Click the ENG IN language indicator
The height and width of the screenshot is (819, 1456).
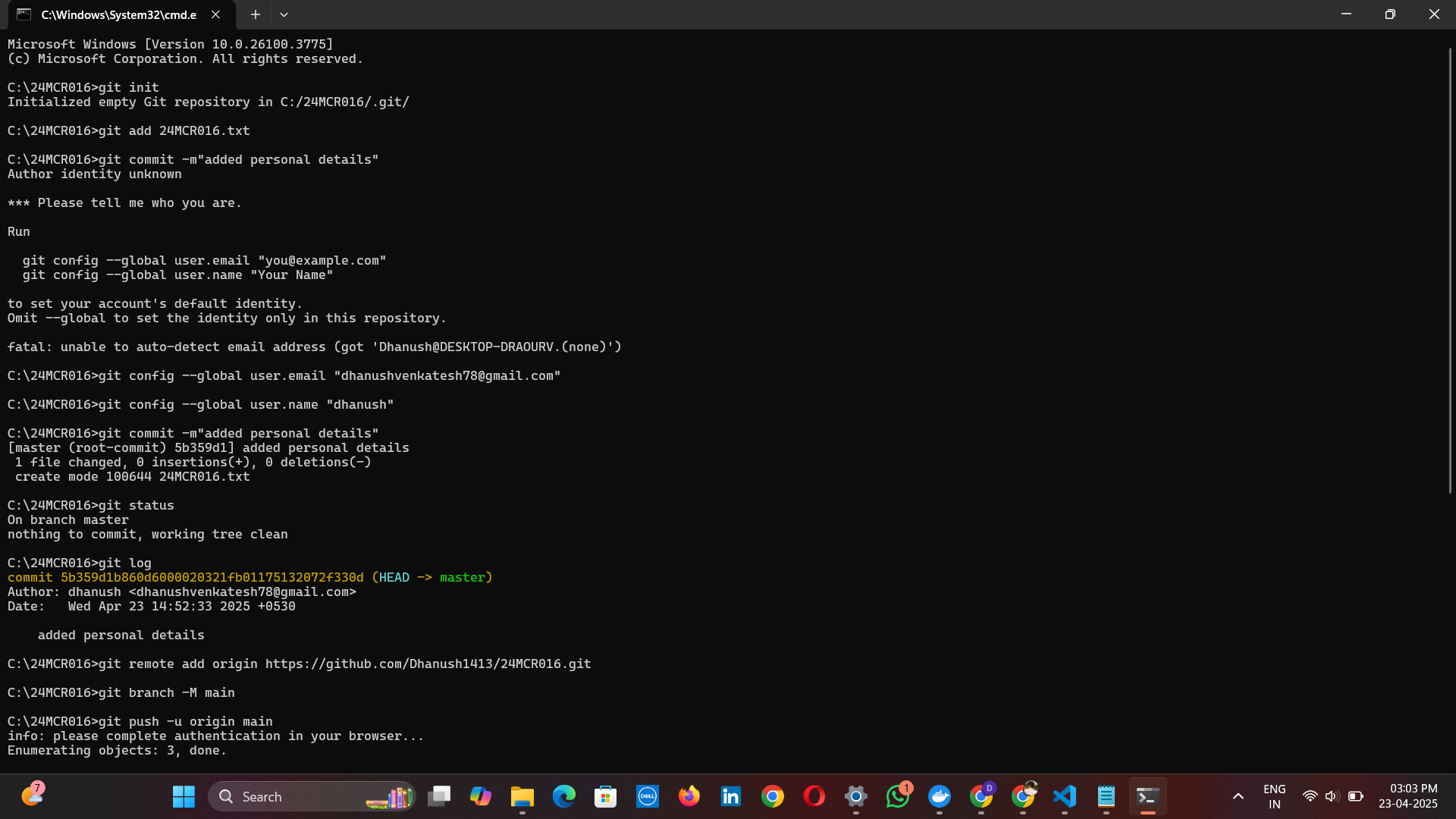pyautogui.click(x=1275, y=796)
